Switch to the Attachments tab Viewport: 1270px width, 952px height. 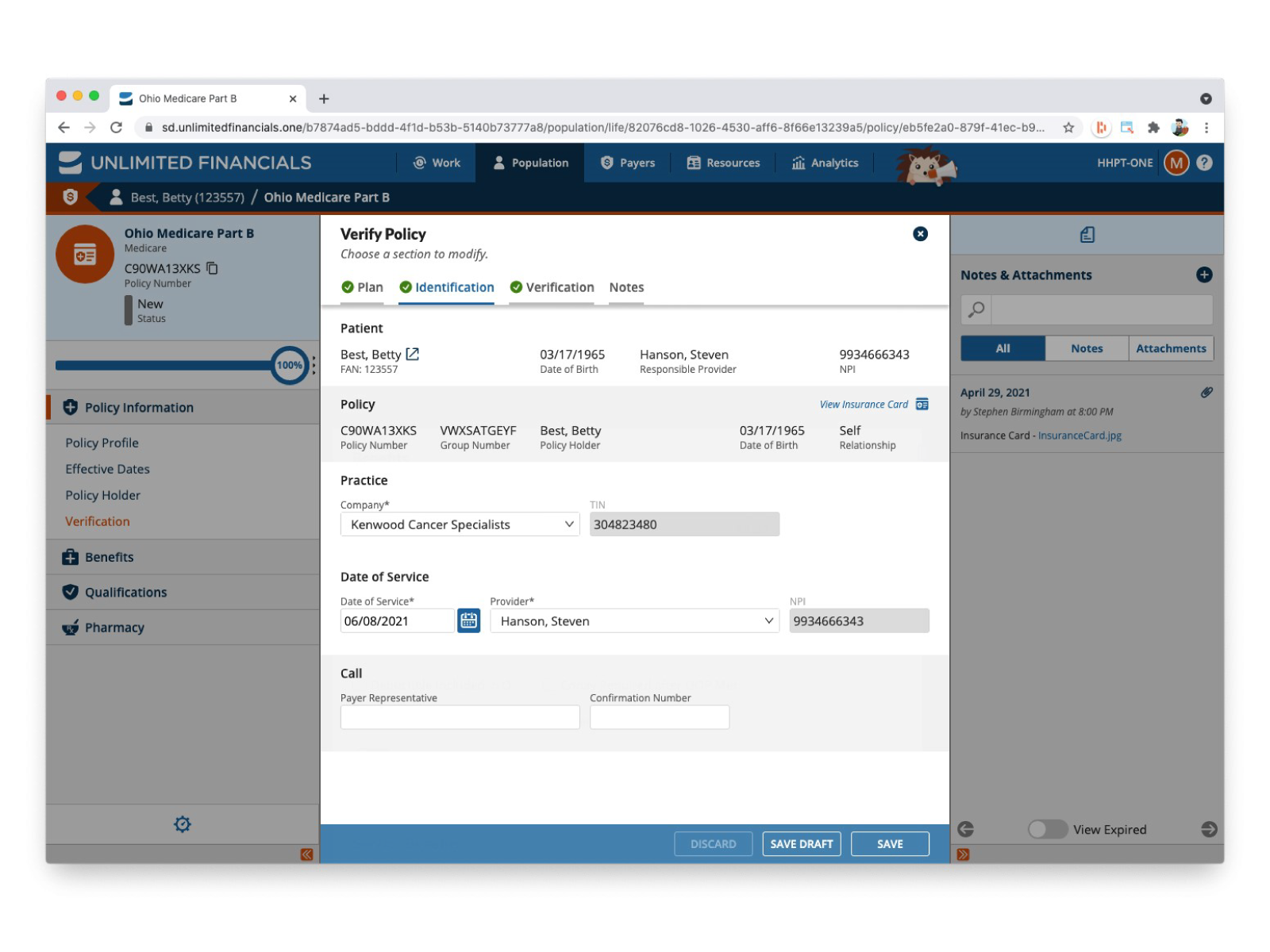(x=1171, y=348)
